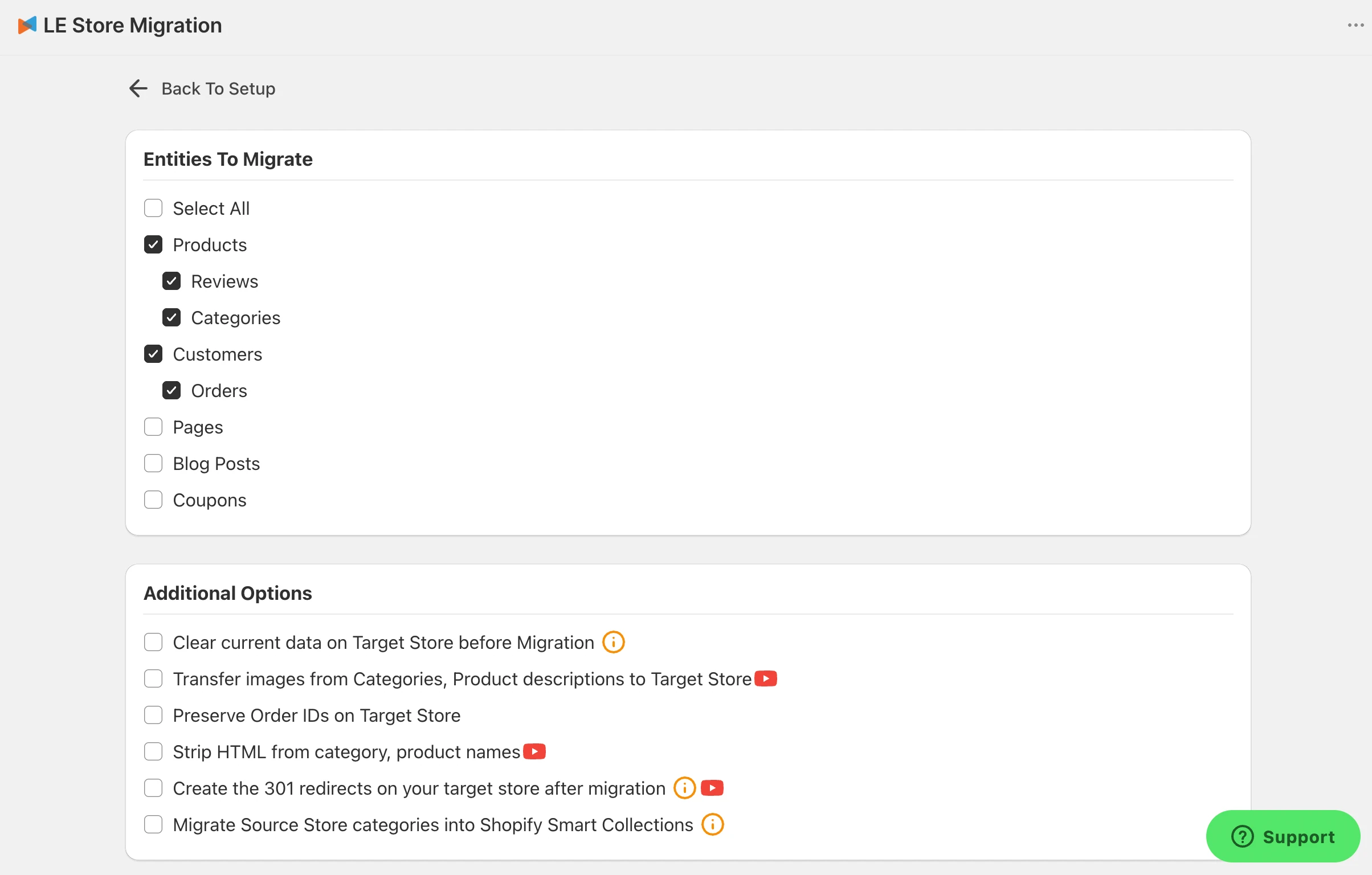Enable migration of Pages
Image resolution: width=1372 pixels, height=875 pixels.
coord(153,427)
